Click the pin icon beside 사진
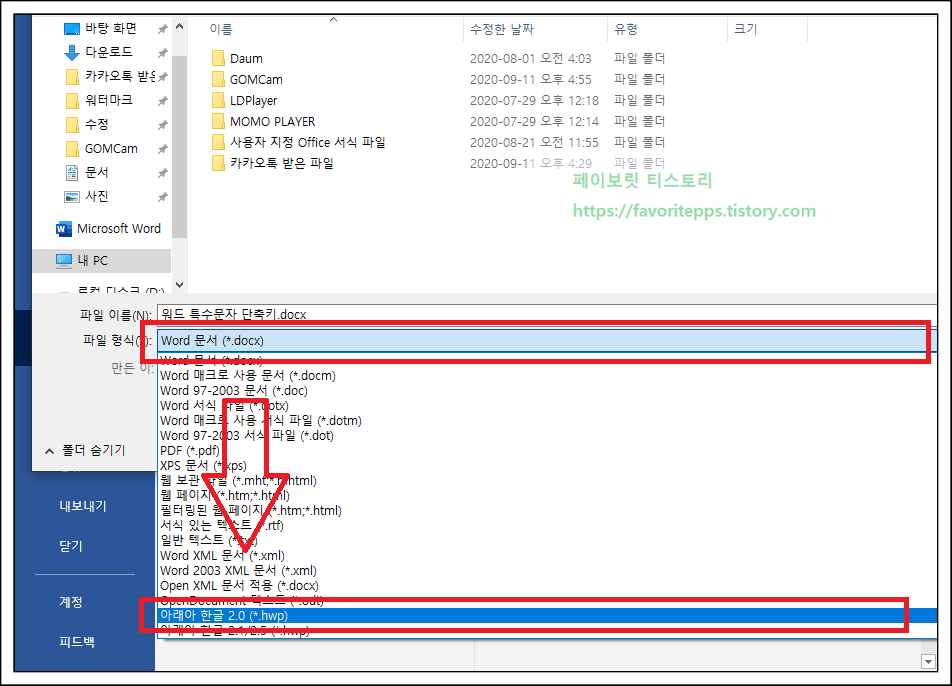The width and height of the screenshot is (952, 686). coord(162,197)
